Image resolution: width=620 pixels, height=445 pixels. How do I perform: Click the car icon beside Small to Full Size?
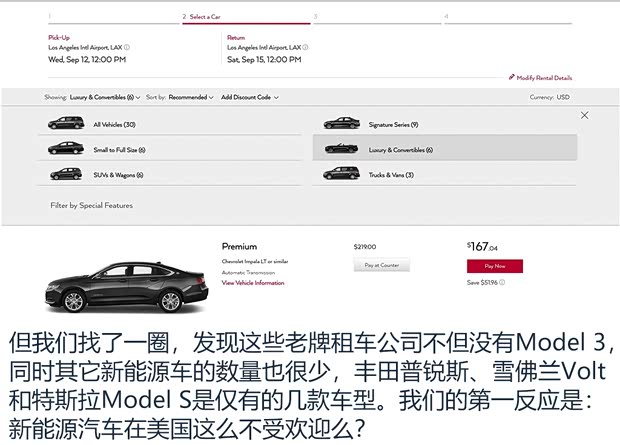(66, 148)
